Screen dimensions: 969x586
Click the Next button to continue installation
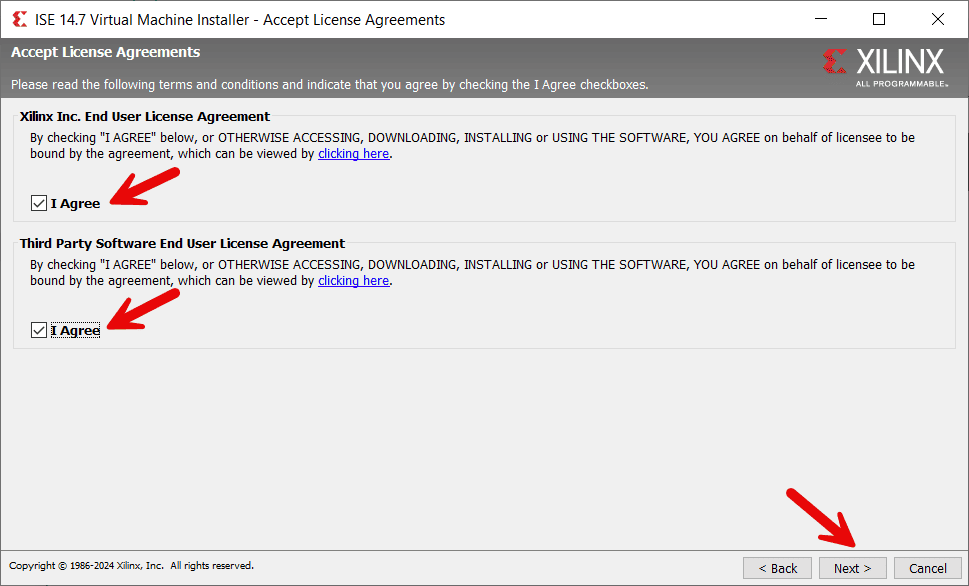pyautogui.click(x=852, y=568)
